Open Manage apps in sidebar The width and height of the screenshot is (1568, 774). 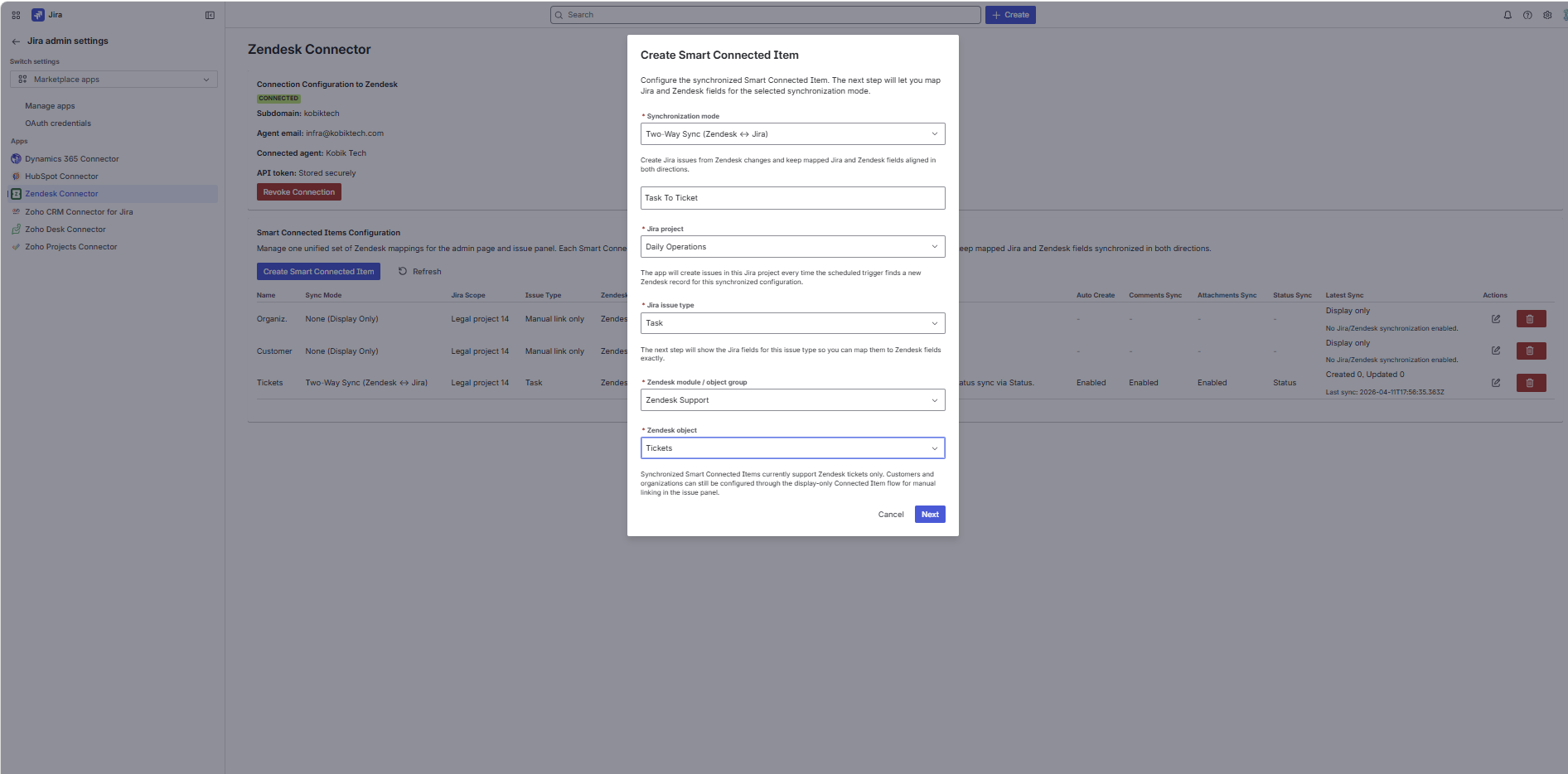click(x=50, y=106)
